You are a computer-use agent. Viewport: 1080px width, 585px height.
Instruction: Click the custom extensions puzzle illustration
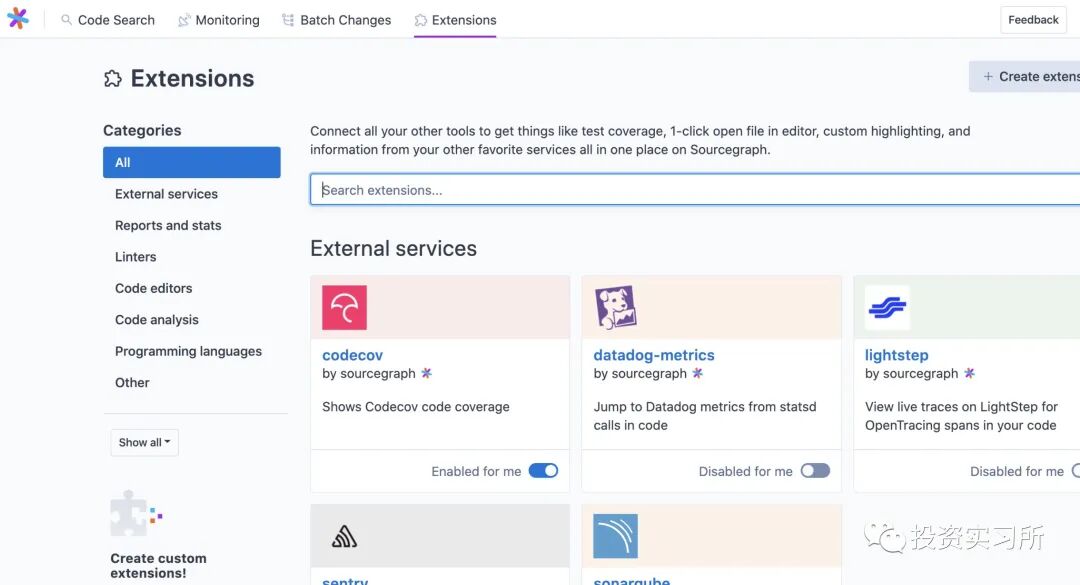(x=136, y=513)
